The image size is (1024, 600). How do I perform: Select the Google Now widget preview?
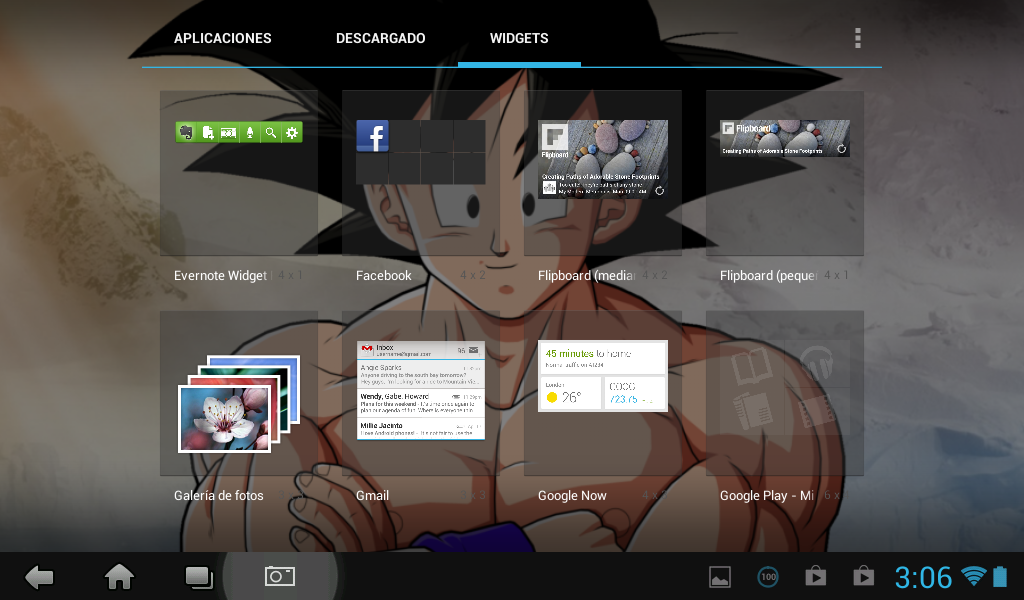tap(603, 376)
